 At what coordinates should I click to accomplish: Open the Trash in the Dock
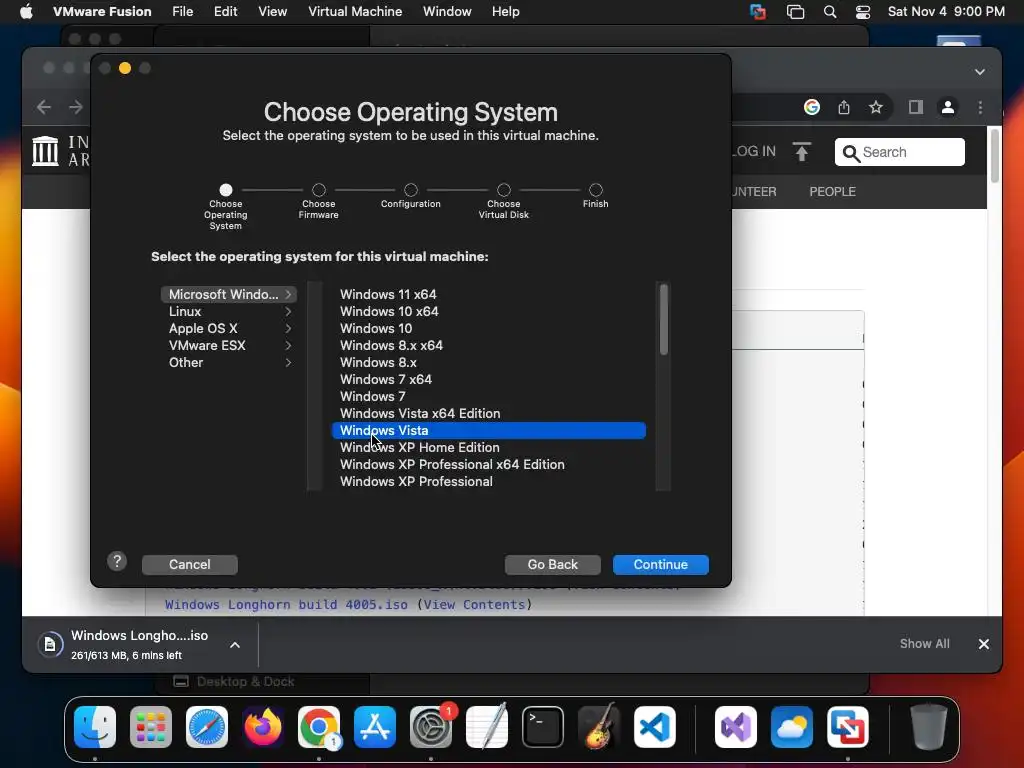(929, 728)
